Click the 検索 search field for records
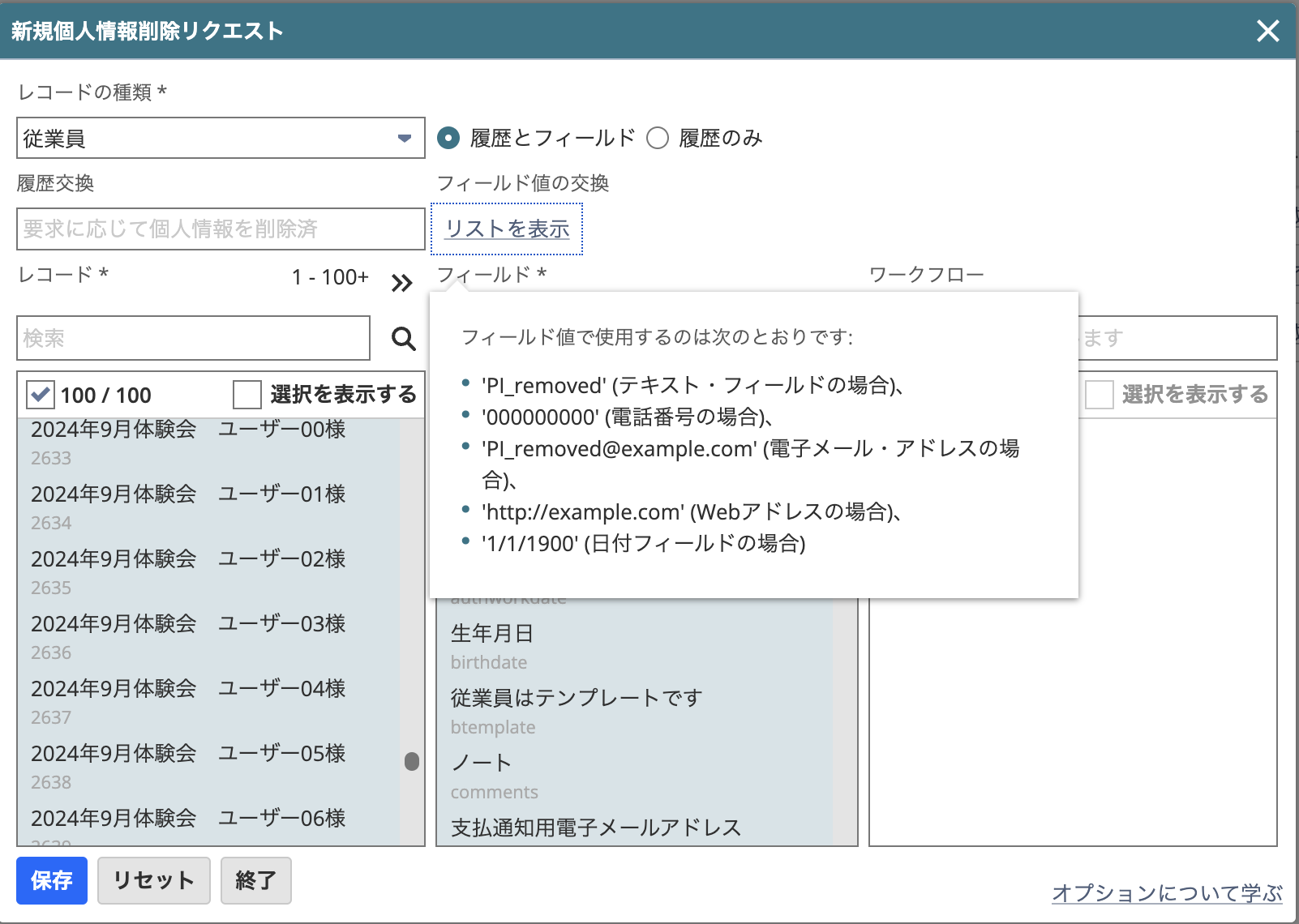The width and height of the screenshot is (1299, 924). click(192, 338)
